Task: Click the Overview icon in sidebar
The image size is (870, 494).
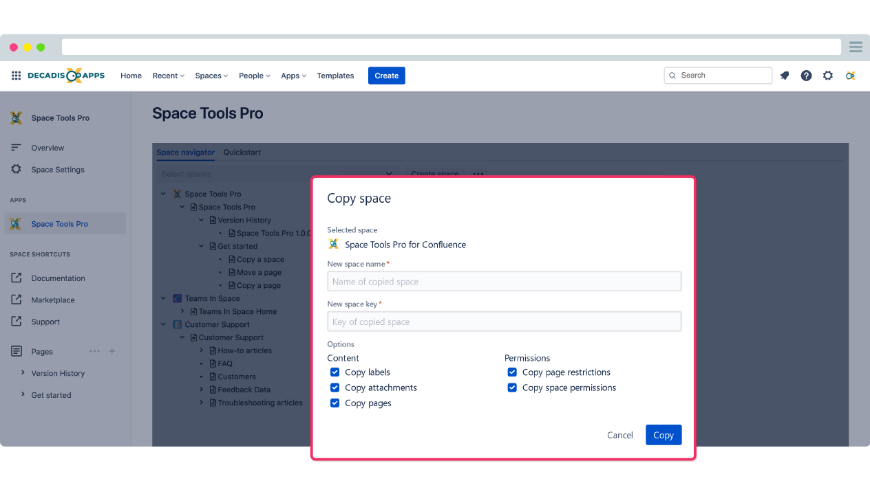Action: click(x=16, y=148)
